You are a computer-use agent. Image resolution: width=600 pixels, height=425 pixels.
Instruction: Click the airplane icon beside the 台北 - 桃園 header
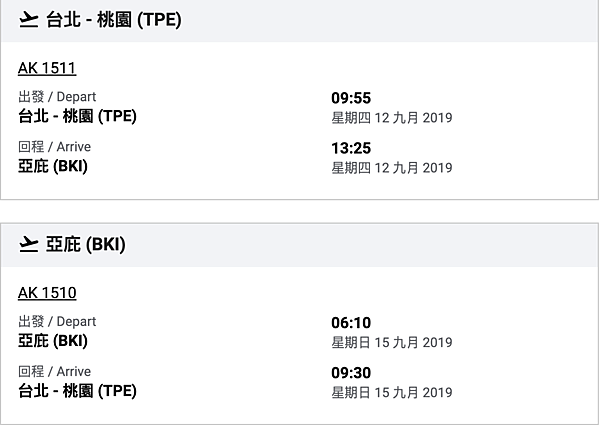(x=29, y=20)
